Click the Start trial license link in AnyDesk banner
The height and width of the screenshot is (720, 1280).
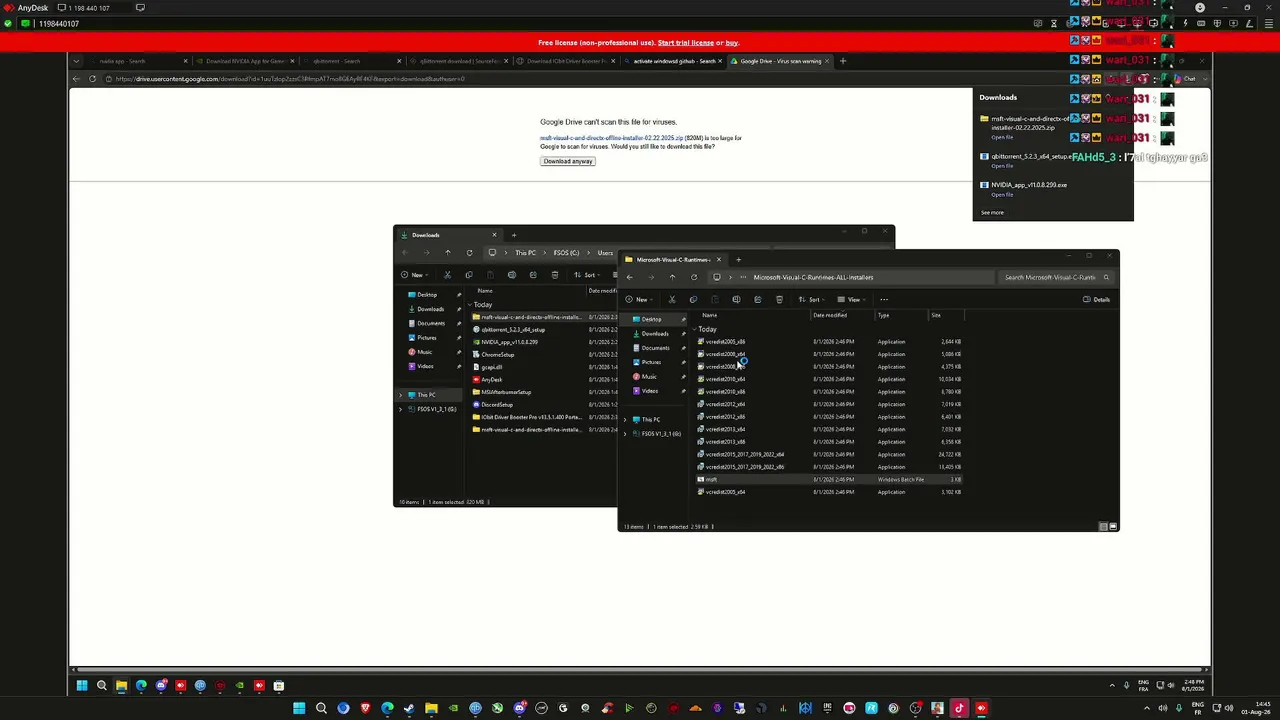(686, 43)
